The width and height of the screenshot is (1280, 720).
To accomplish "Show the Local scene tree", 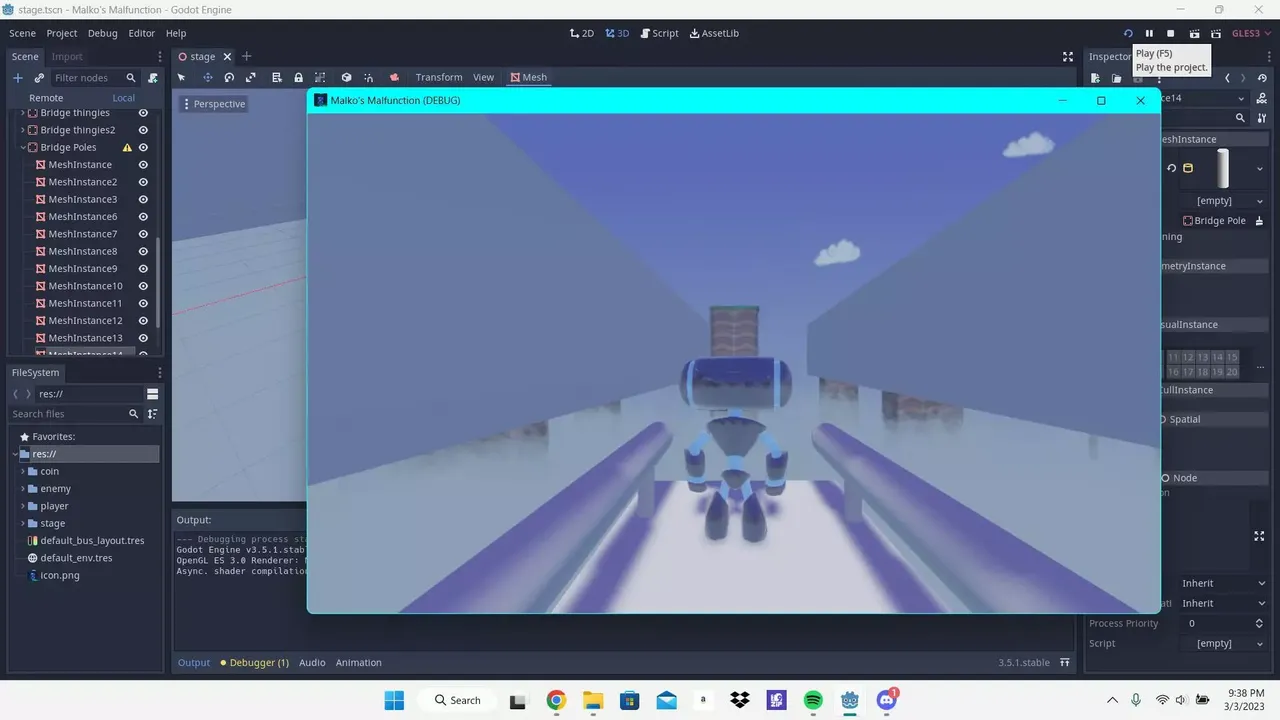I will tap(124, 98).
